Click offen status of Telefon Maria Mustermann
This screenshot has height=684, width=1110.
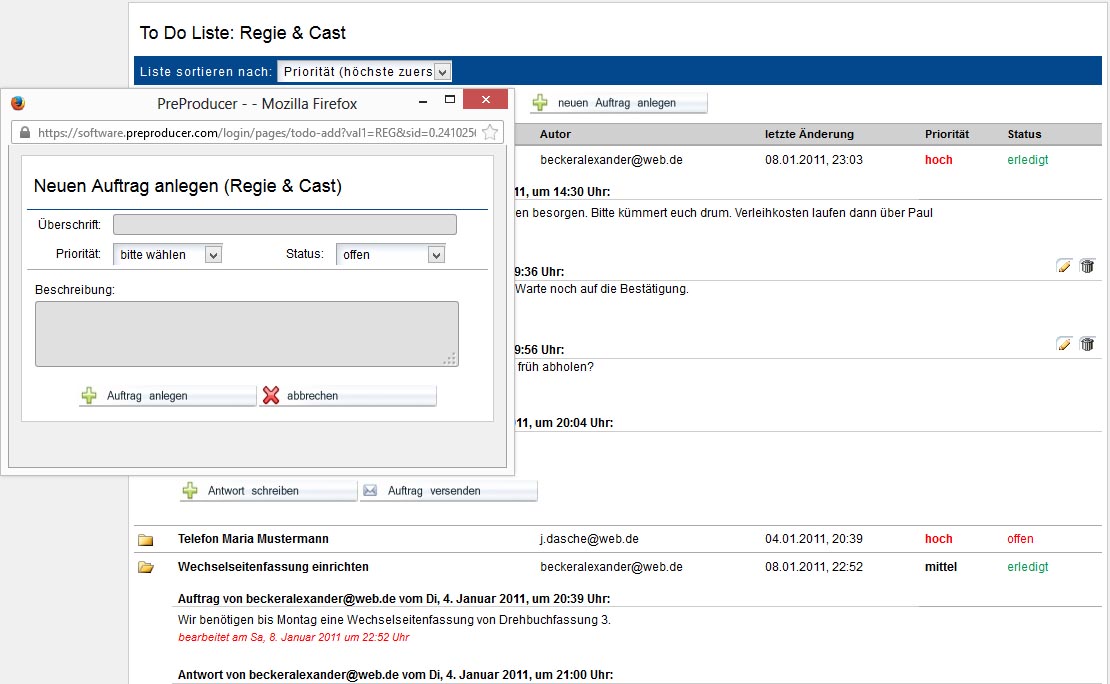(x=1020, y=539)
